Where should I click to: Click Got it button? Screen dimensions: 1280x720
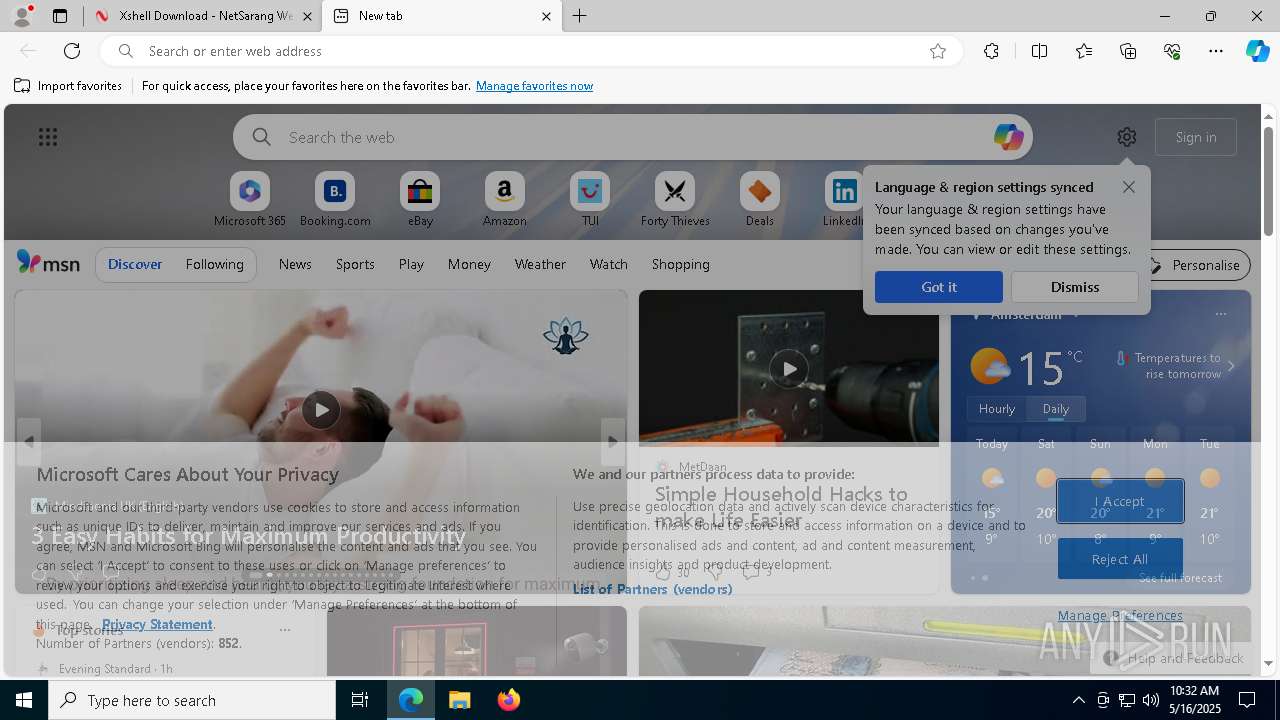point(939,287)
